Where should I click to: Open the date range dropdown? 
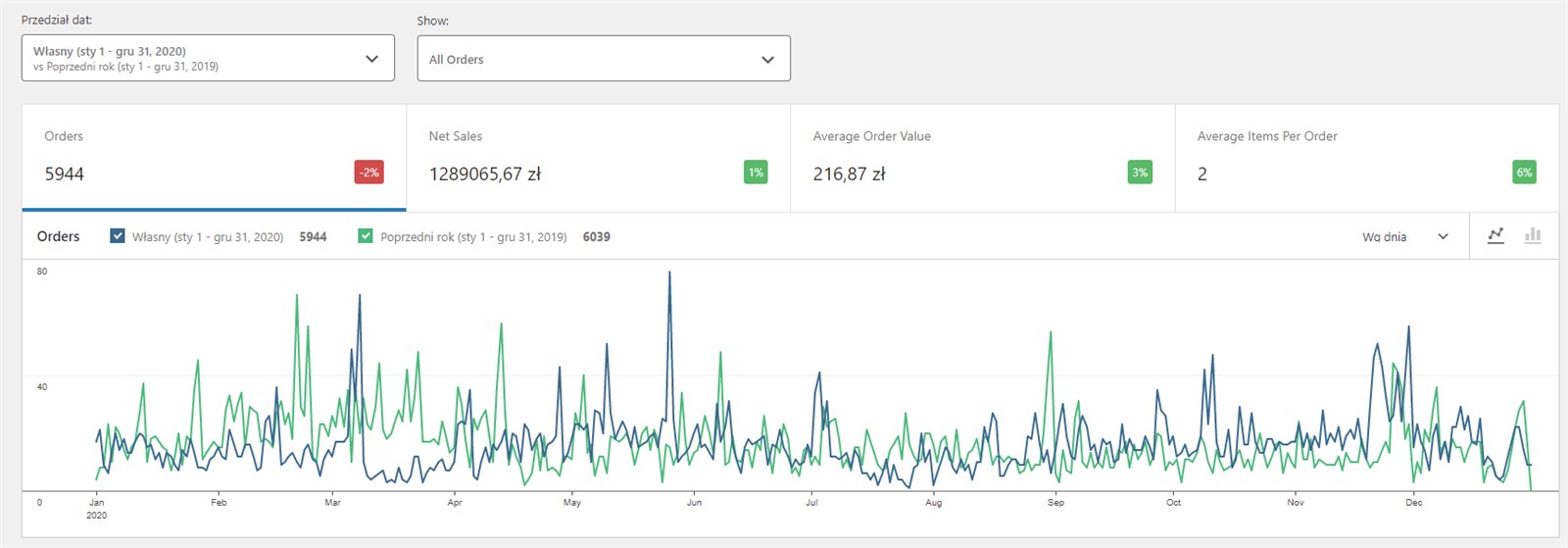coord(196,59)
